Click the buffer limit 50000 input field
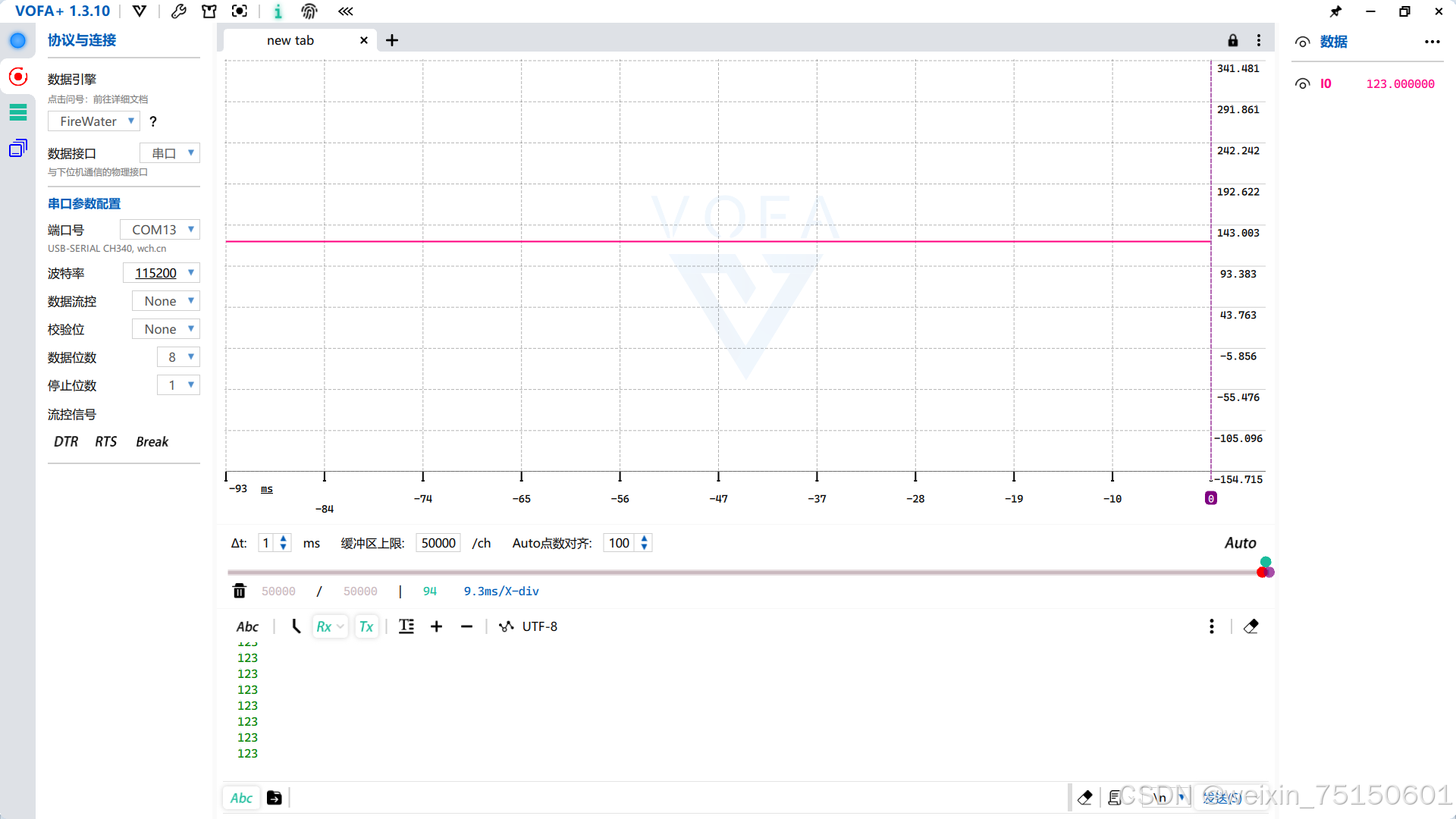Screen dimensions: 1456x819 coord(438,543)
